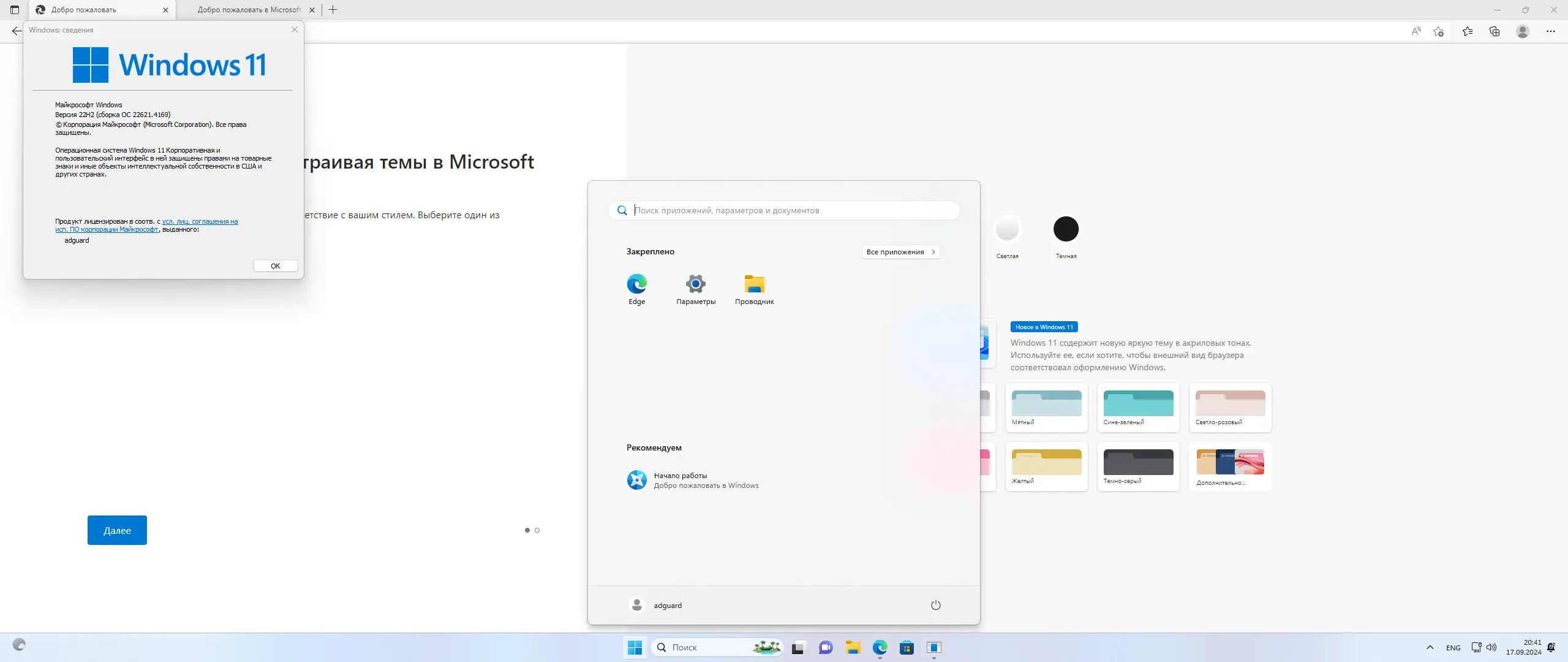
Task: Open the 'Дополнительно...' themes option
Action: click(x=1229, y=466)
